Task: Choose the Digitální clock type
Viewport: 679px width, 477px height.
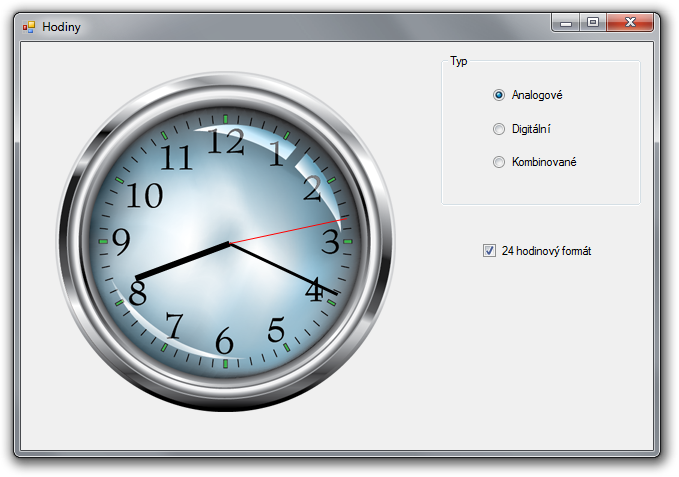Action: coord(499,129)
